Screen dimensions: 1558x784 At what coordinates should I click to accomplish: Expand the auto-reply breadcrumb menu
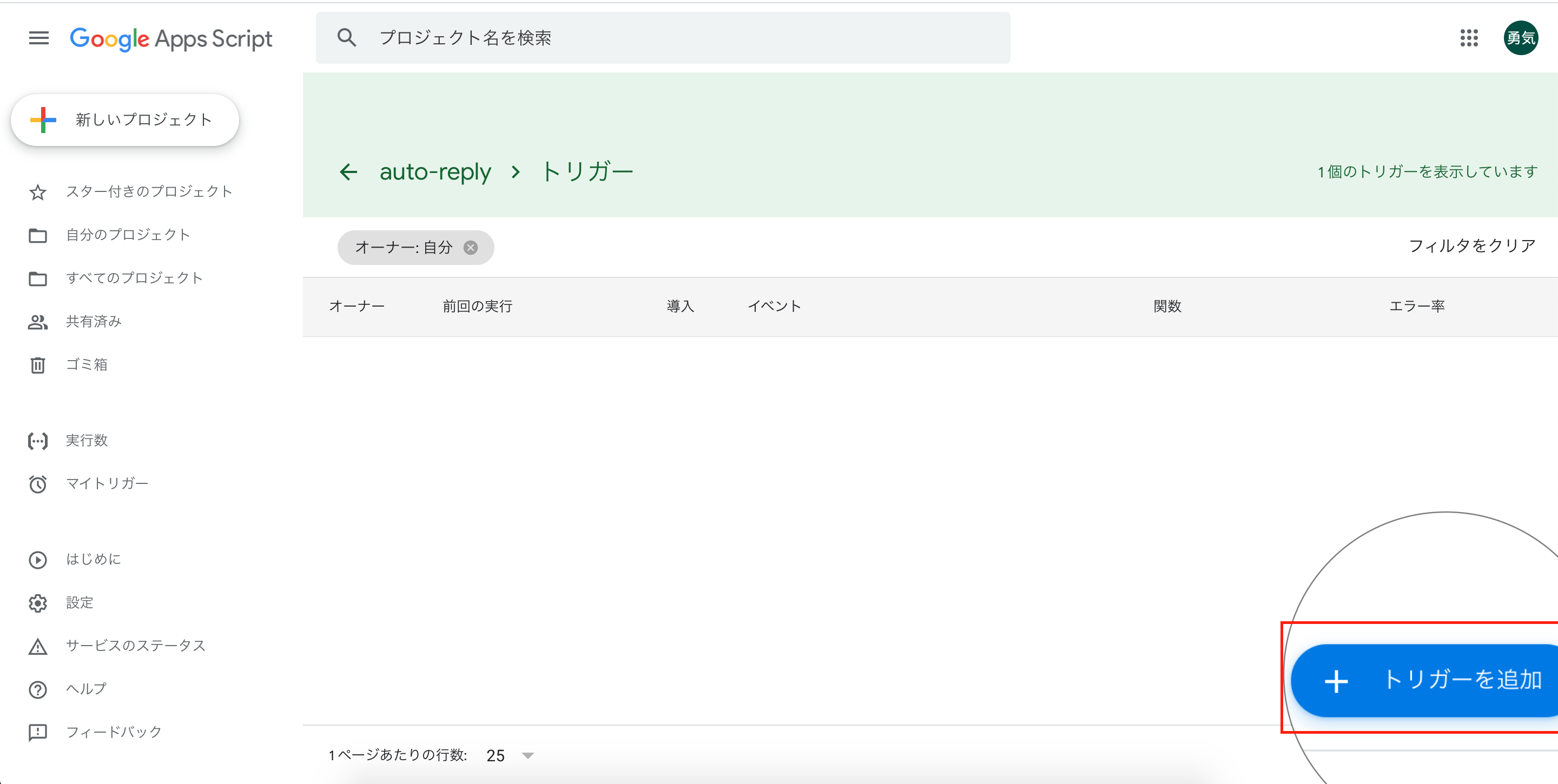(514, 172)
